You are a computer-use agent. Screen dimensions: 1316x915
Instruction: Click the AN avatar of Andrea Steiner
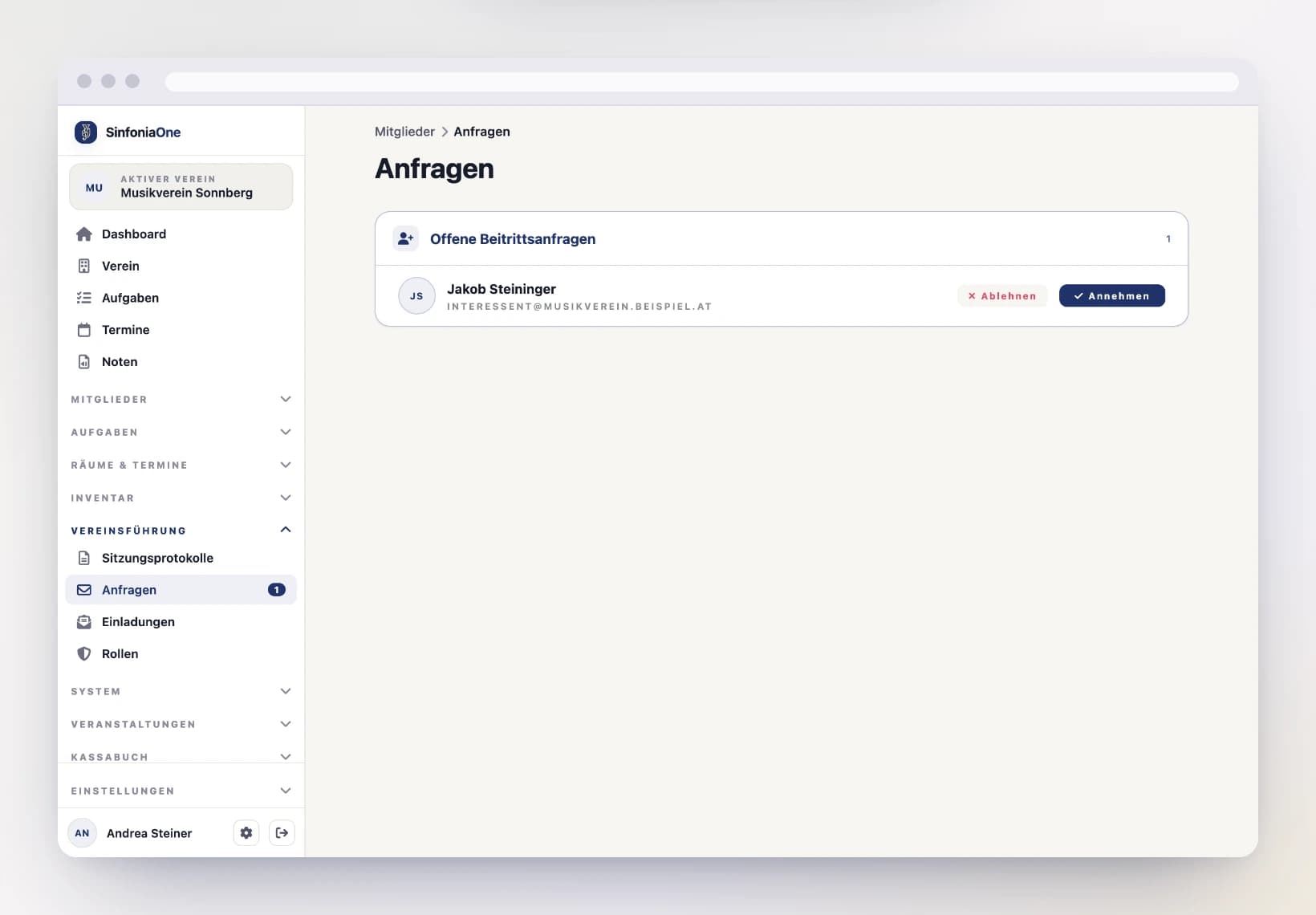pyautogui.click(x=83, y=833)
